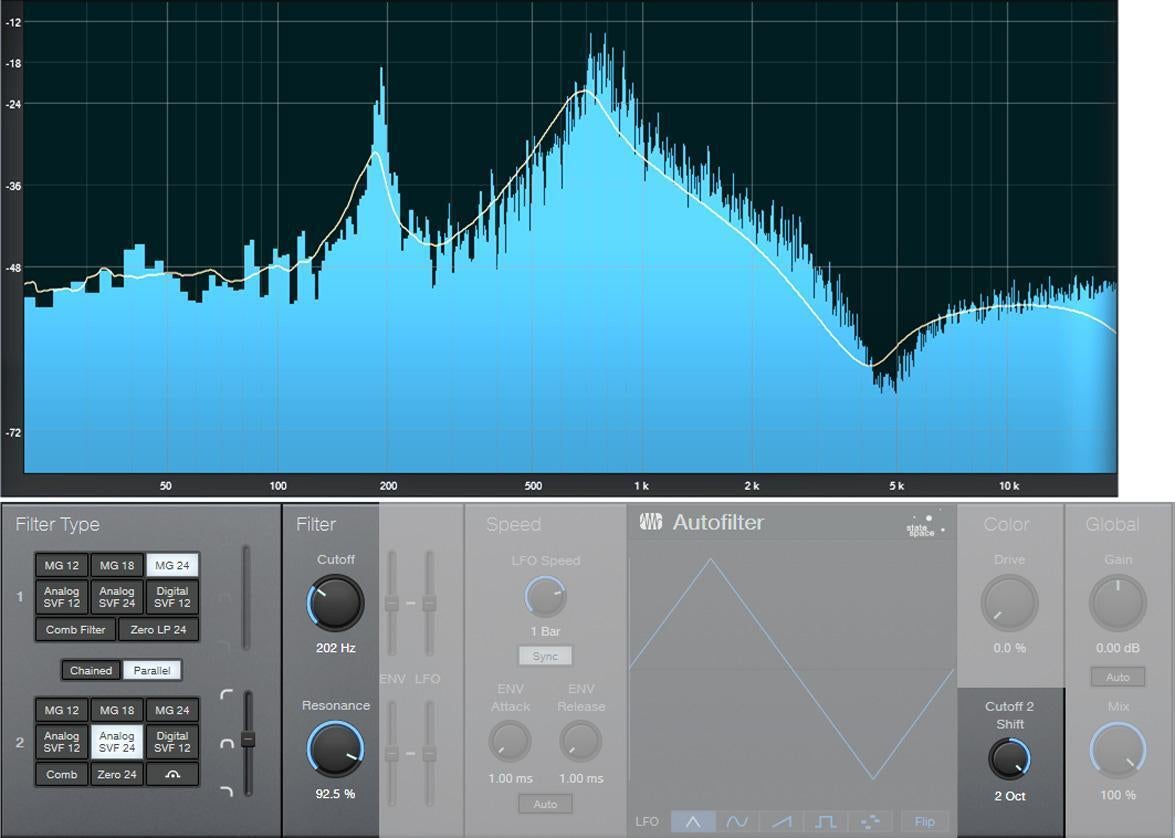Enable Sync for LFO Speed
The image size is (1175, 838).
[x=545, y=656]
